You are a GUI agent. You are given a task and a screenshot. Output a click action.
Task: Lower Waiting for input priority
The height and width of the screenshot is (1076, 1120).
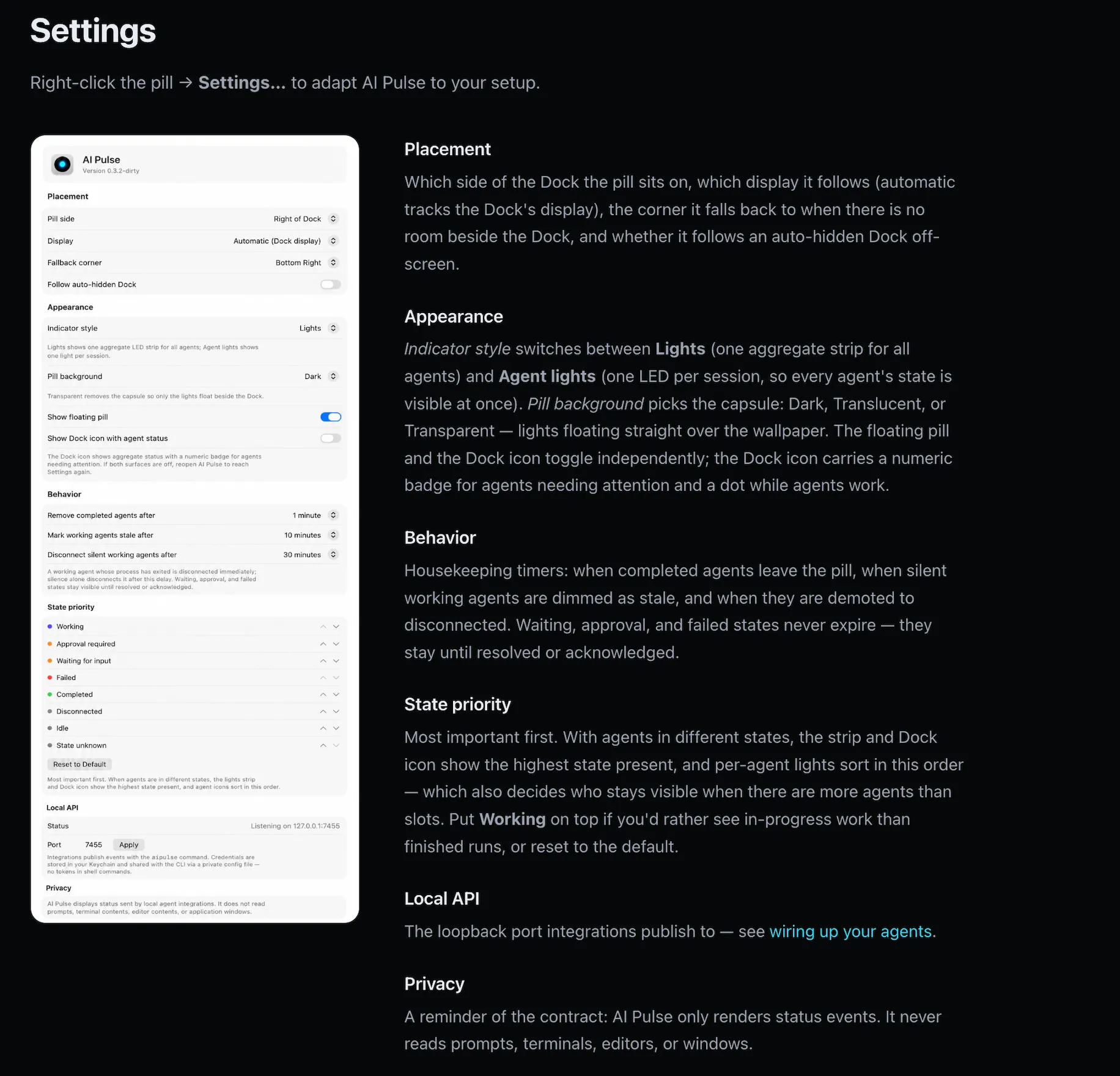(336, 661)
